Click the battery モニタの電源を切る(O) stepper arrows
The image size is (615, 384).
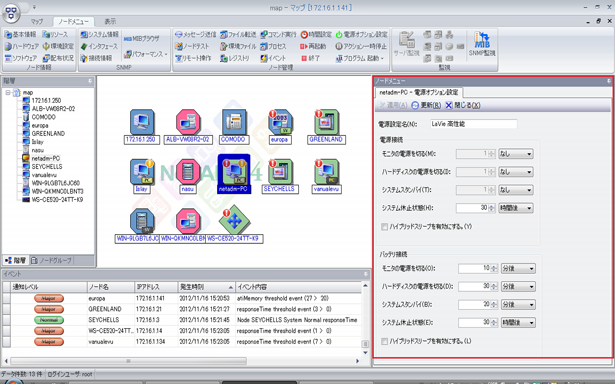click(494, 269)
